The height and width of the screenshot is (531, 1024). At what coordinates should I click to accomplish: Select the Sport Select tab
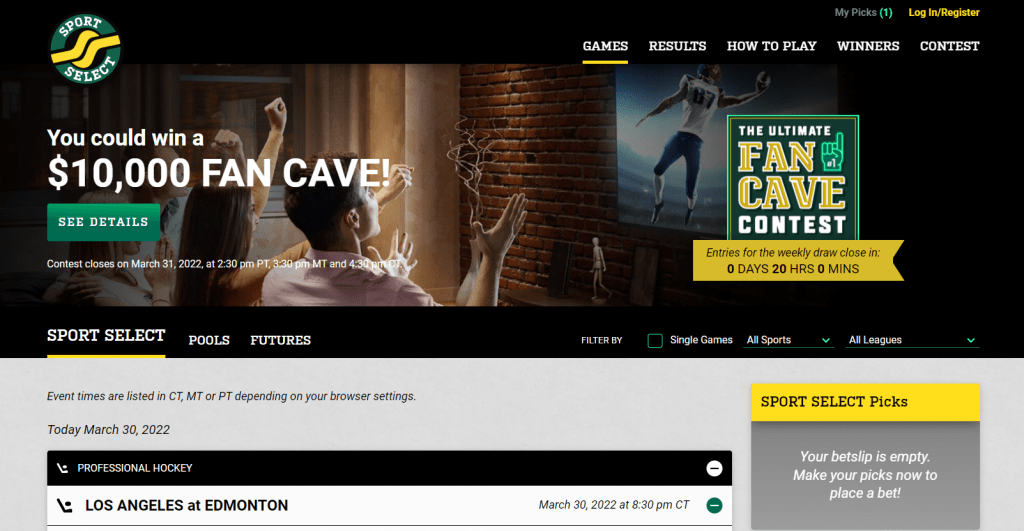click(x=106, y=336)
